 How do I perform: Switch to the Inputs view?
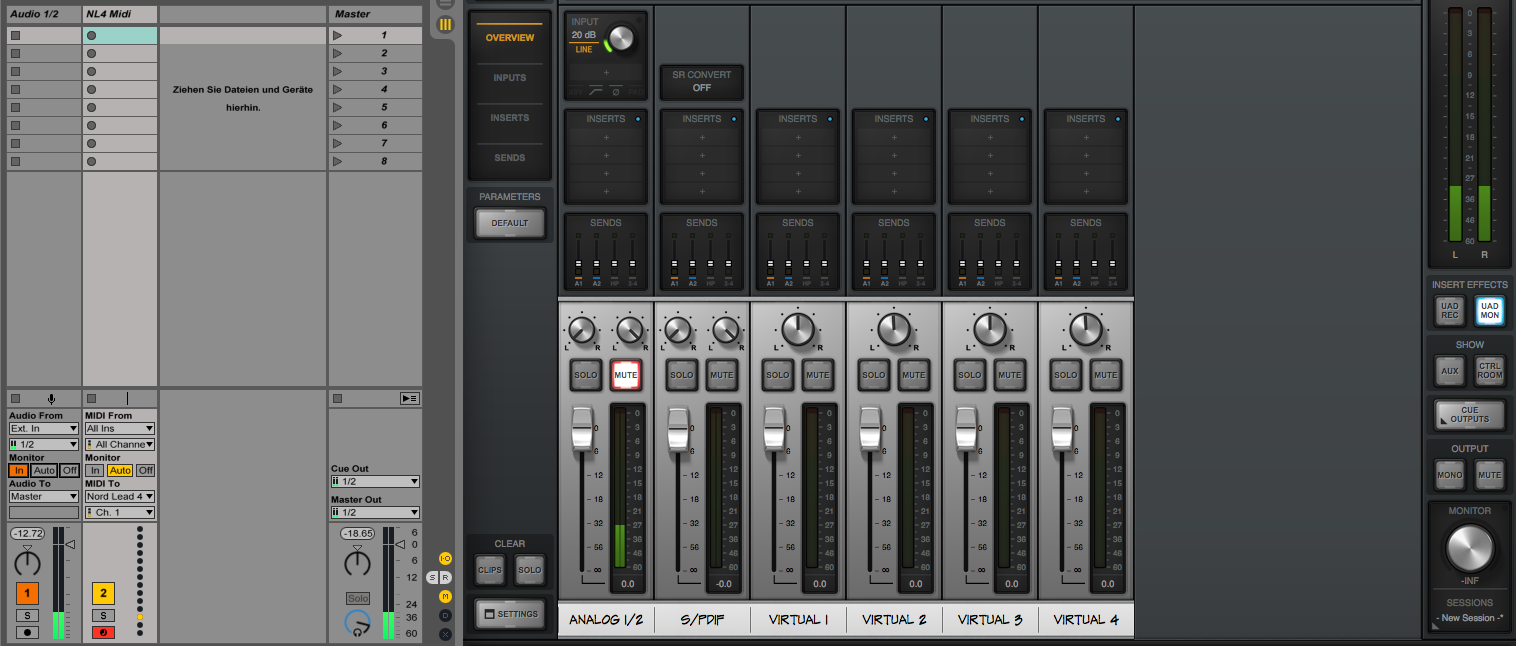click(x=510, y=78)
